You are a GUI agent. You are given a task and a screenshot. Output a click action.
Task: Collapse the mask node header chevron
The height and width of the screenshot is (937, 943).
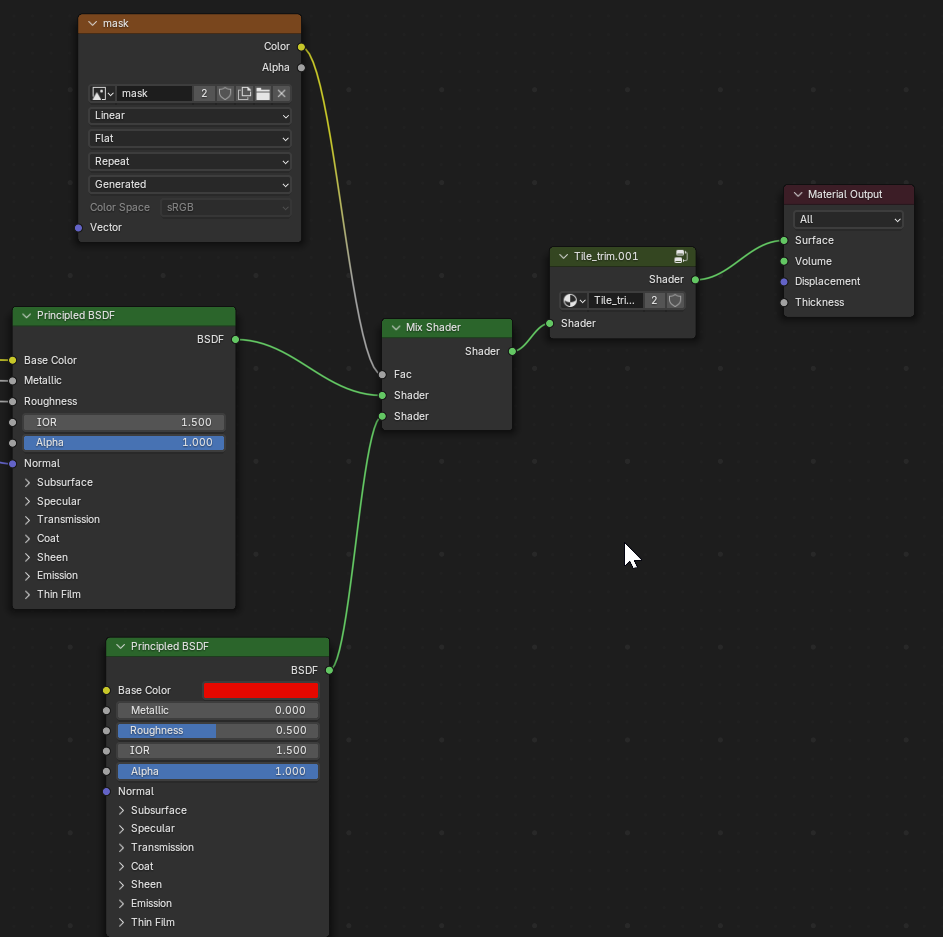(x=93, y=23)
